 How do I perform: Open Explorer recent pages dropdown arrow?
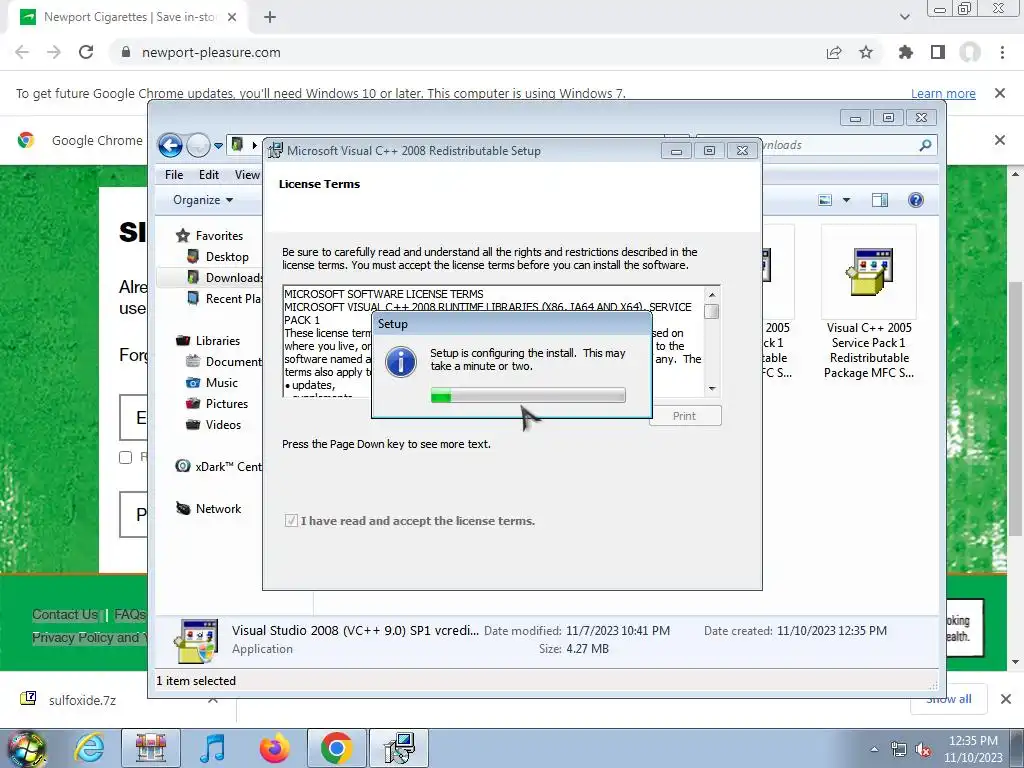[x=218, y=146]
